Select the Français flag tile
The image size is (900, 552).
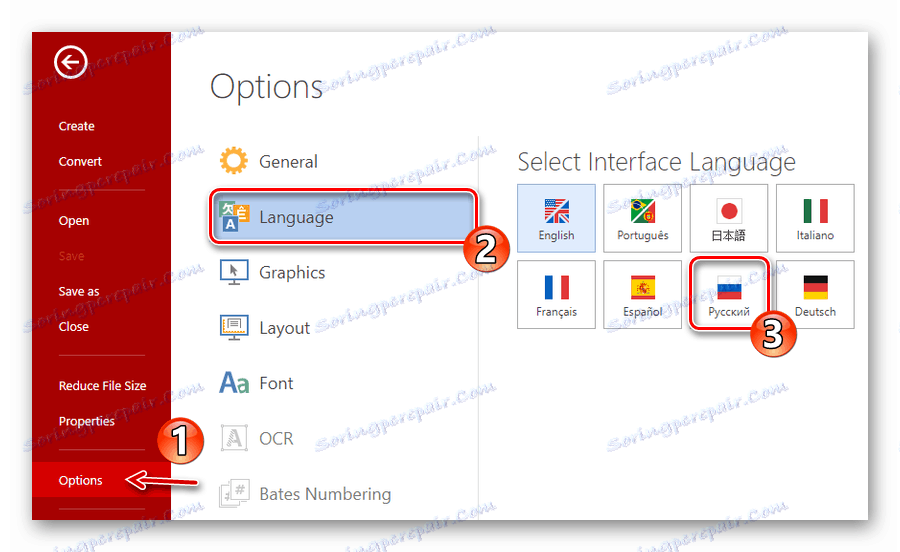(556, 294)
